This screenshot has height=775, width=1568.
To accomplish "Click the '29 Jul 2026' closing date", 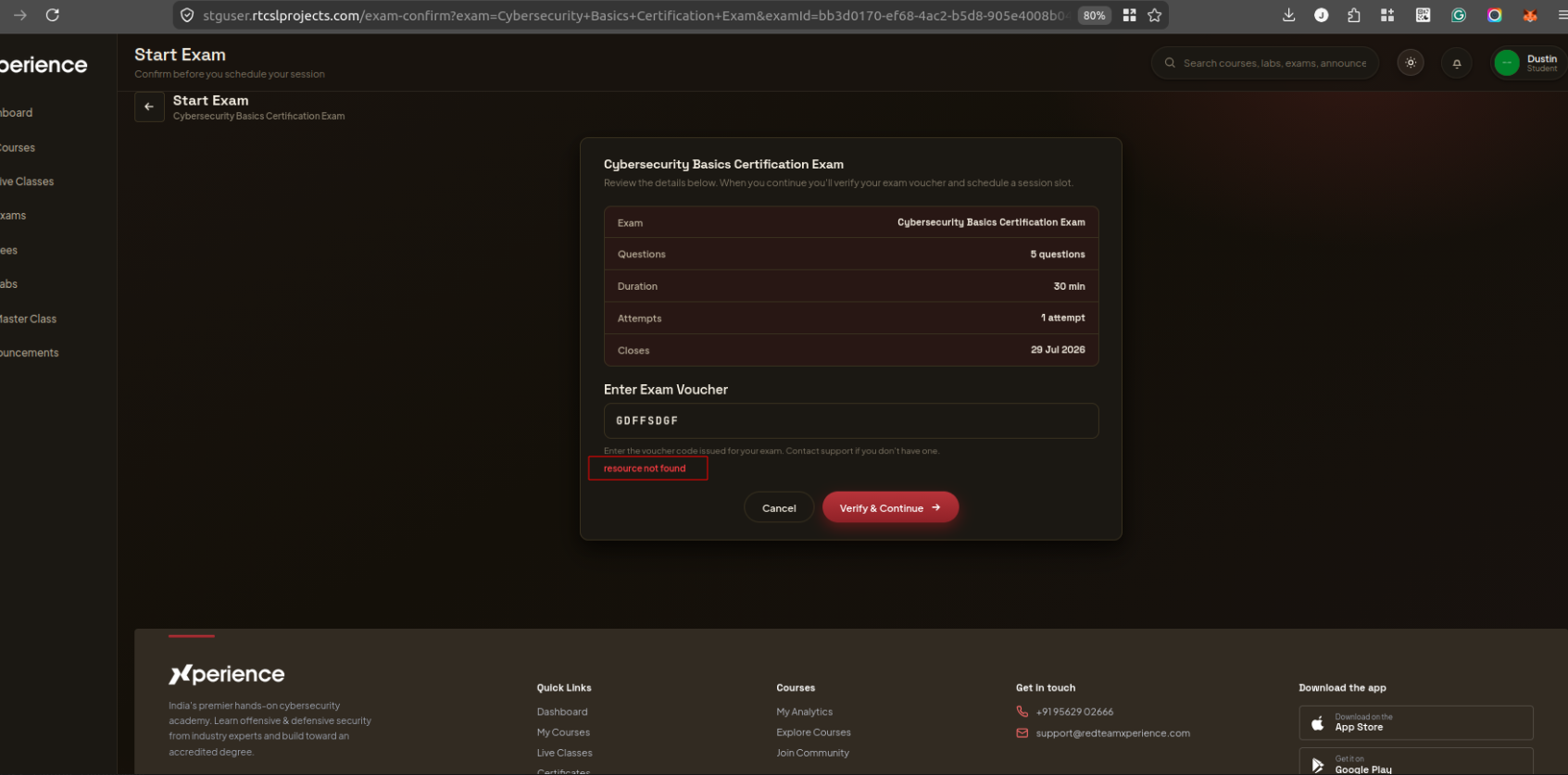I will coord(1058,350).
